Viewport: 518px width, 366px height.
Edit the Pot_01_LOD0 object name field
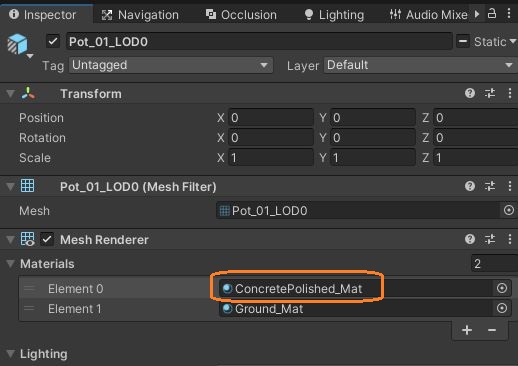point(259,42)
